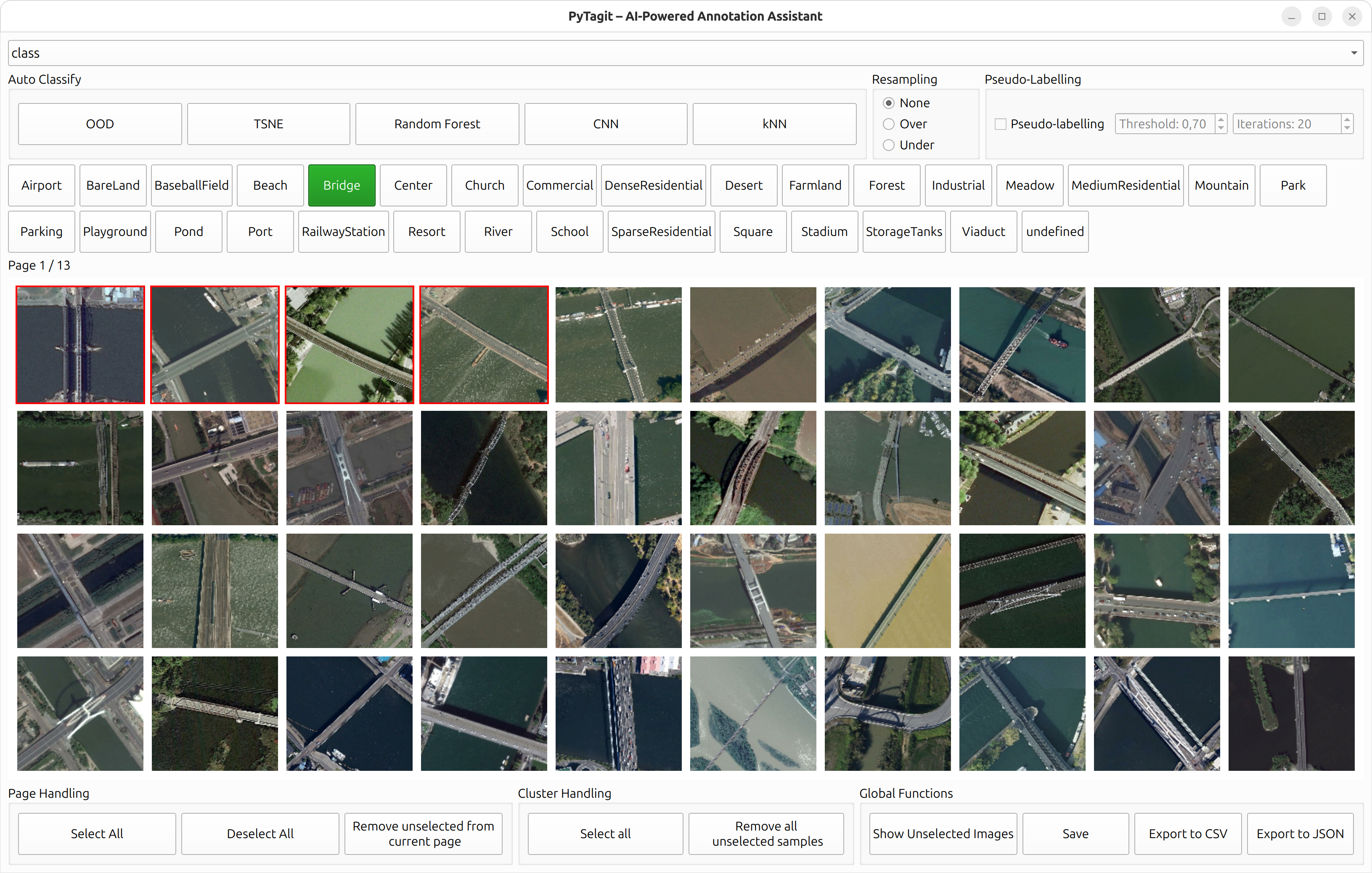
Task: Click Export to CSV button
Action: [1187, 833]
